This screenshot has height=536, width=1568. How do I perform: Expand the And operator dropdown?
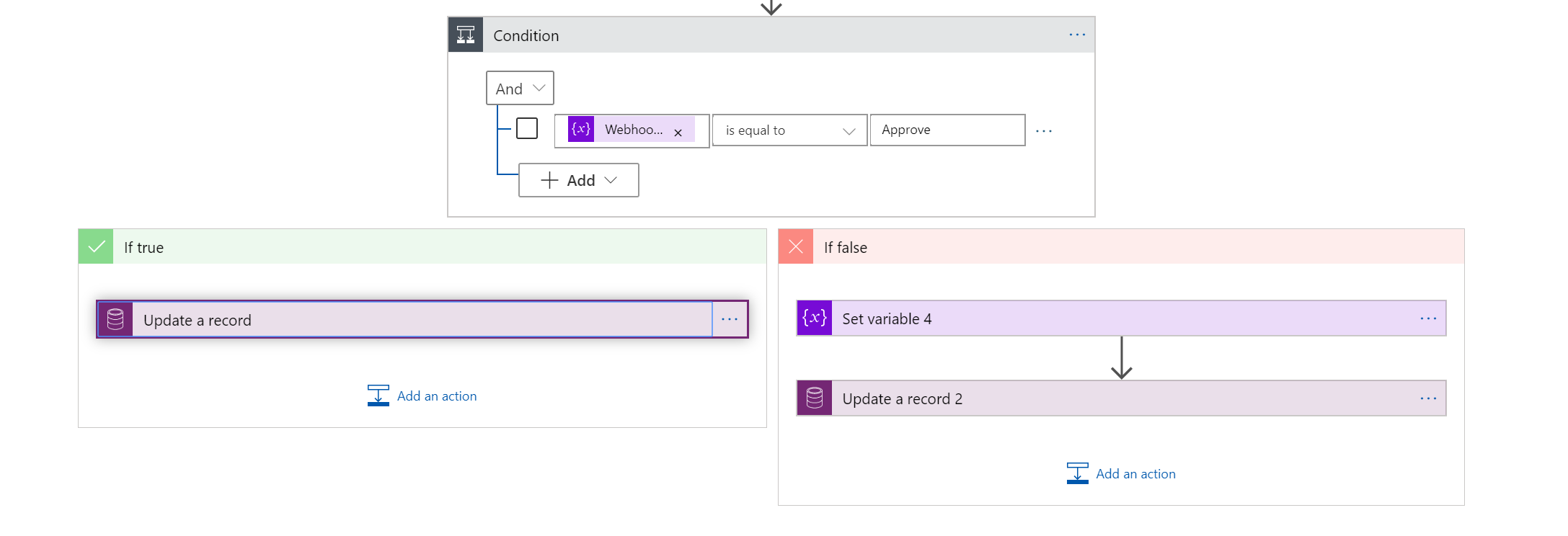[x=520, y=89]
